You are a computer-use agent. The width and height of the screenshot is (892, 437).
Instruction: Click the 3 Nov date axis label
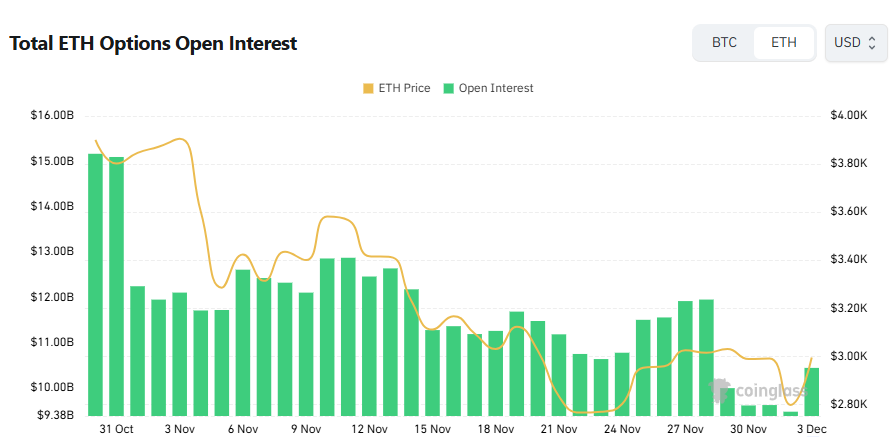(x=179, y=429)
